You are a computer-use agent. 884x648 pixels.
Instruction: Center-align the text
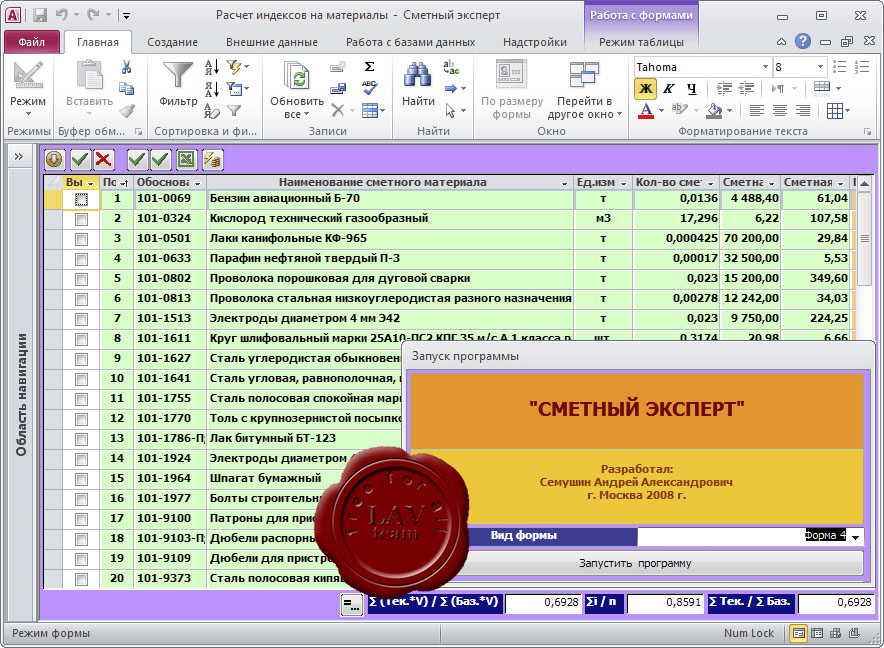tap(780, 111)
